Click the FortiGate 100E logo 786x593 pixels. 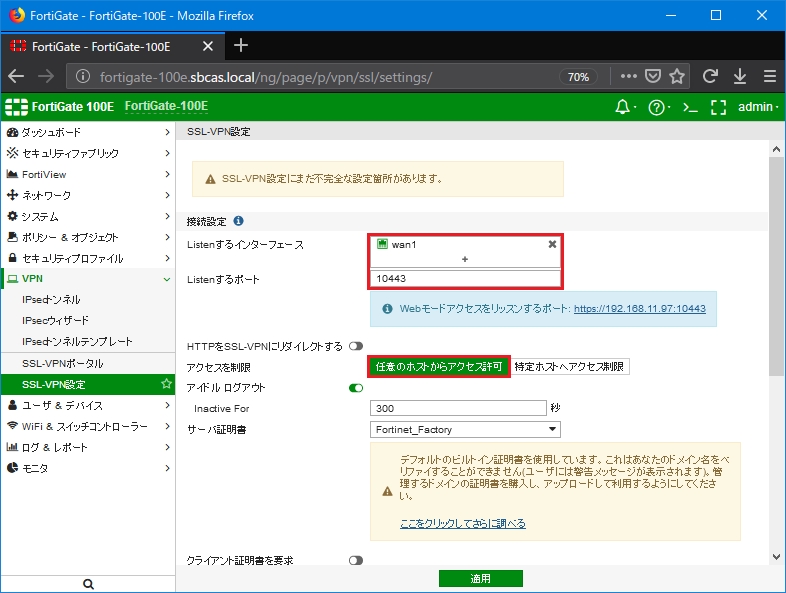(x=59, y=107)
